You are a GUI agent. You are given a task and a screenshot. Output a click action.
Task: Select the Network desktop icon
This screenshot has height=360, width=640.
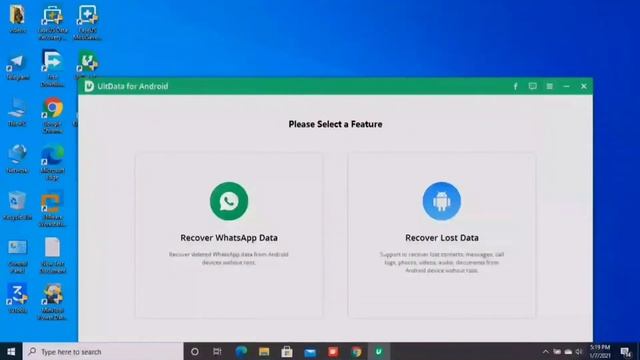click(18, 159)
